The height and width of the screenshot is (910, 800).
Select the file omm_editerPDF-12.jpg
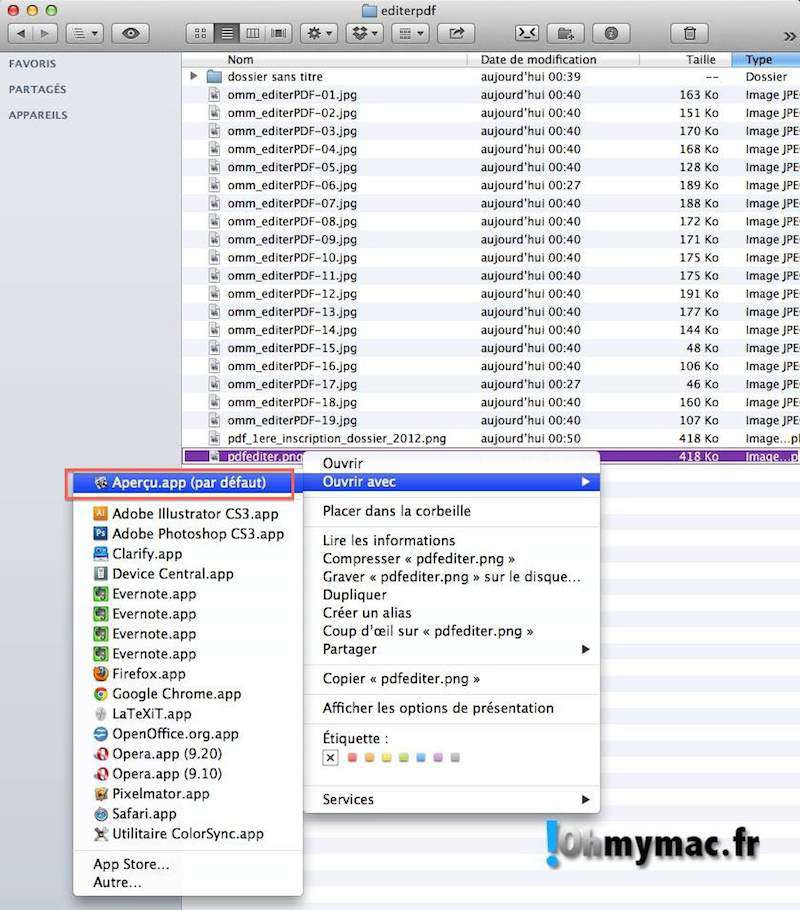tap(491, 294)
